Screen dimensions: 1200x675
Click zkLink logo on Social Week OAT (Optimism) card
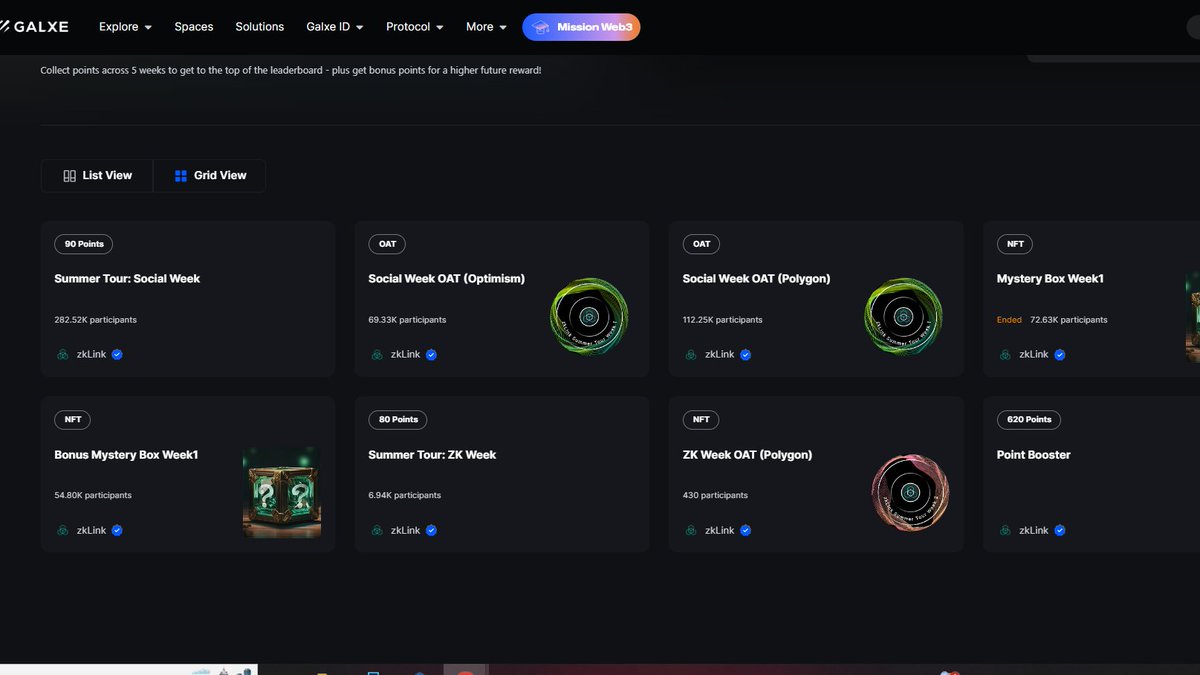pyautogui.click(x=377, y=354)
